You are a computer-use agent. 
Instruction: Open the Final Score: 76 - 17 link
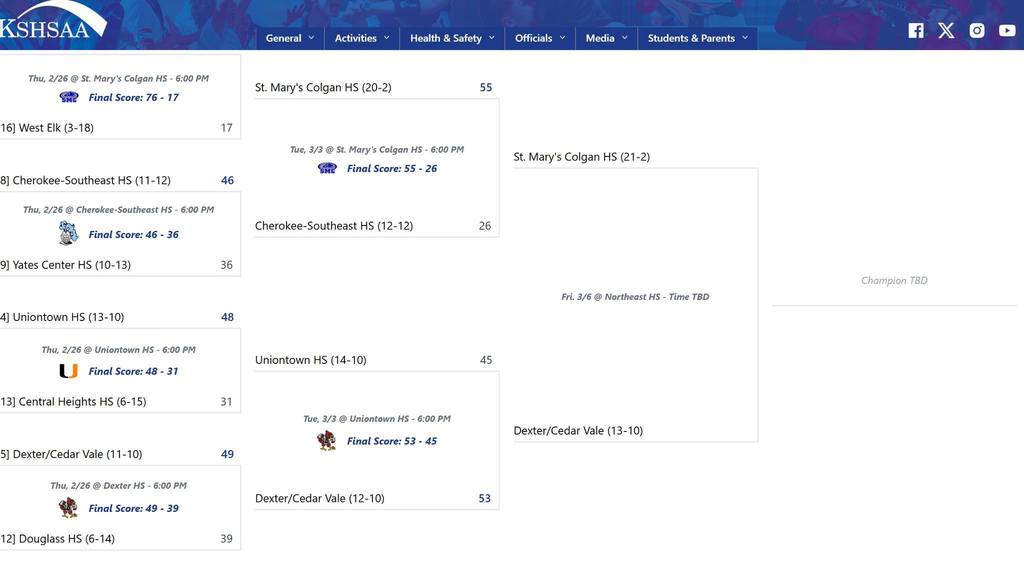coord(134,98)
